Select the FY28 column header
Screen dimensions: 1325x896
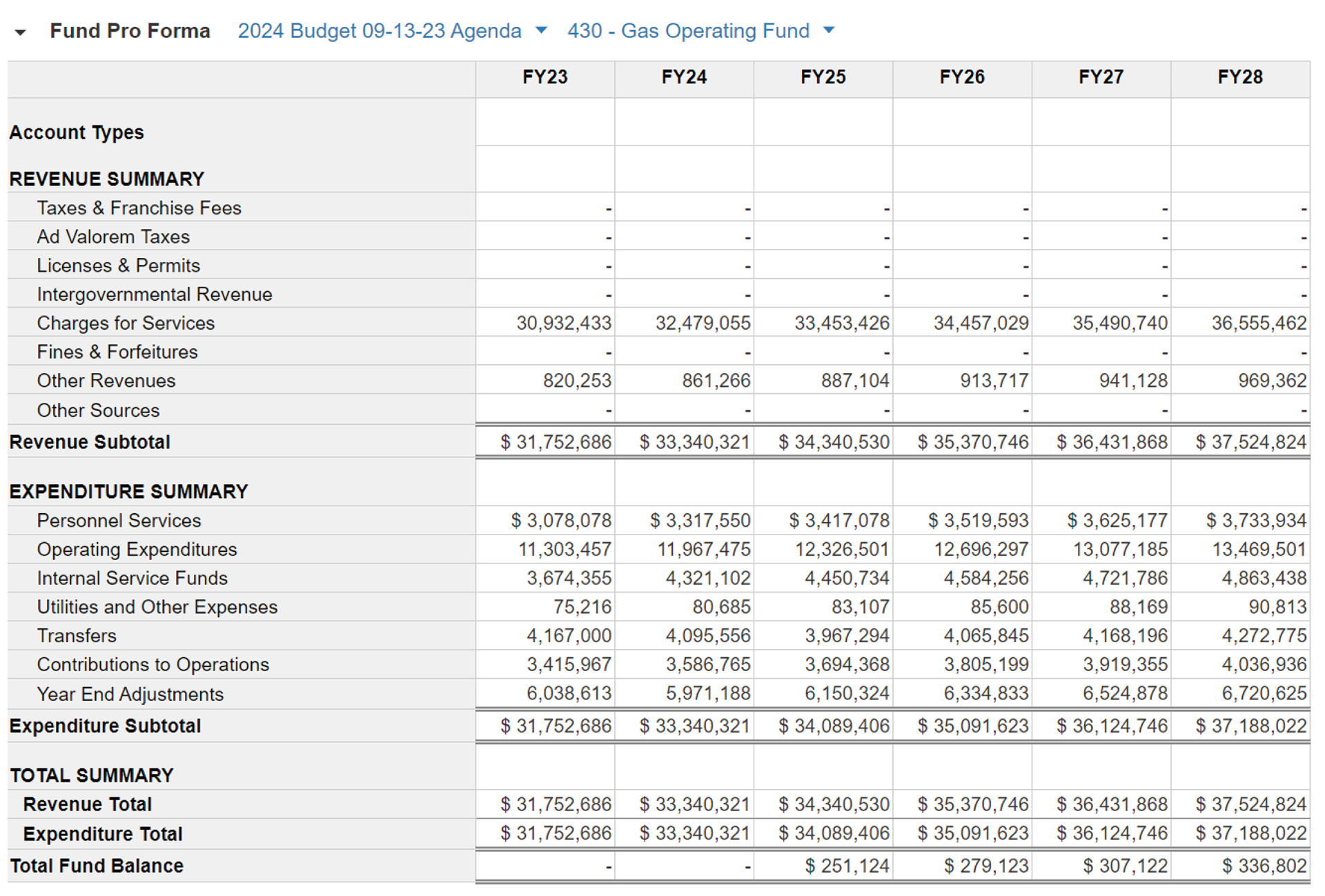coord(1240,77)
